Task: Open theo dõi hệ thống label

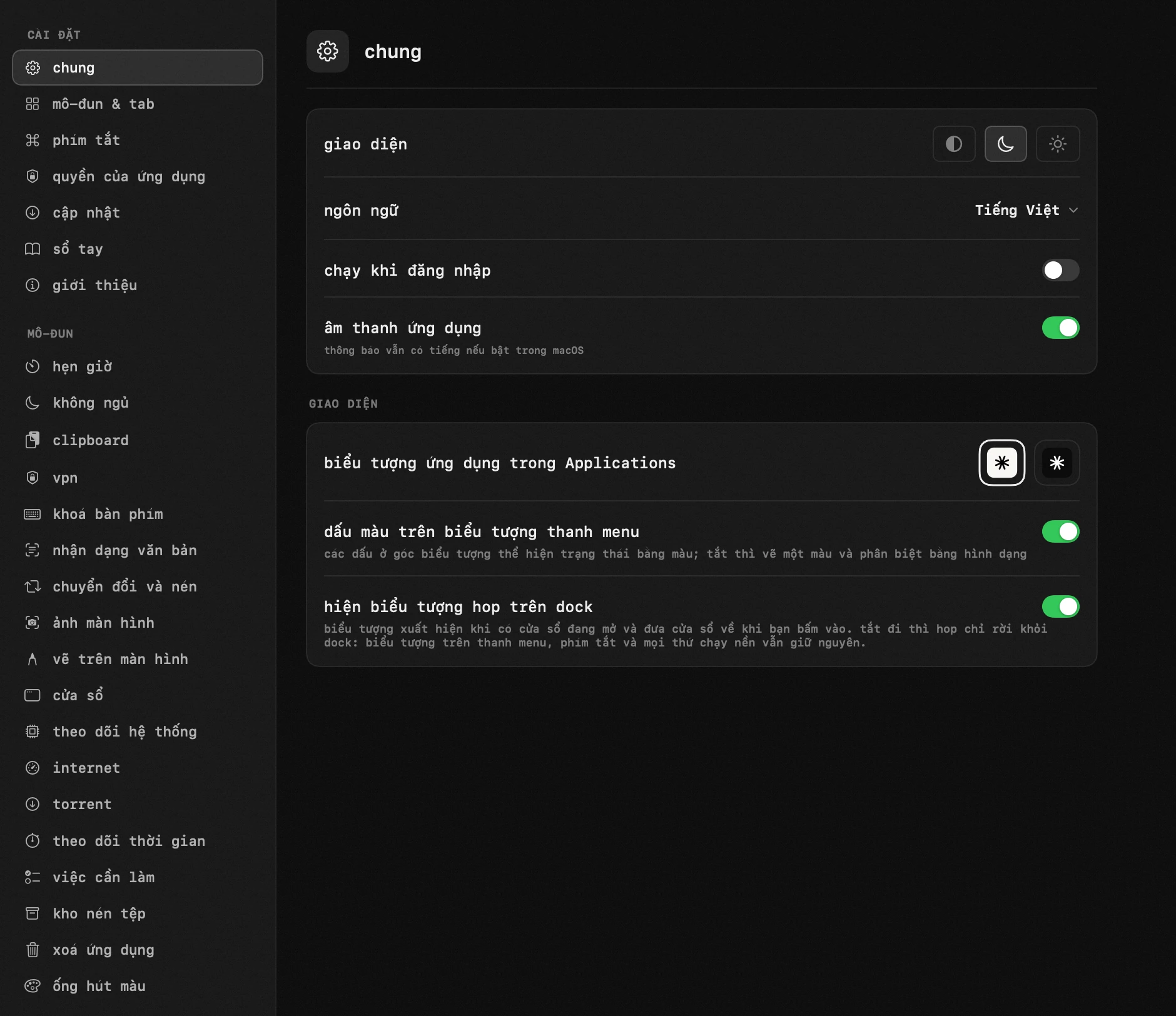Action: (124, 732)
